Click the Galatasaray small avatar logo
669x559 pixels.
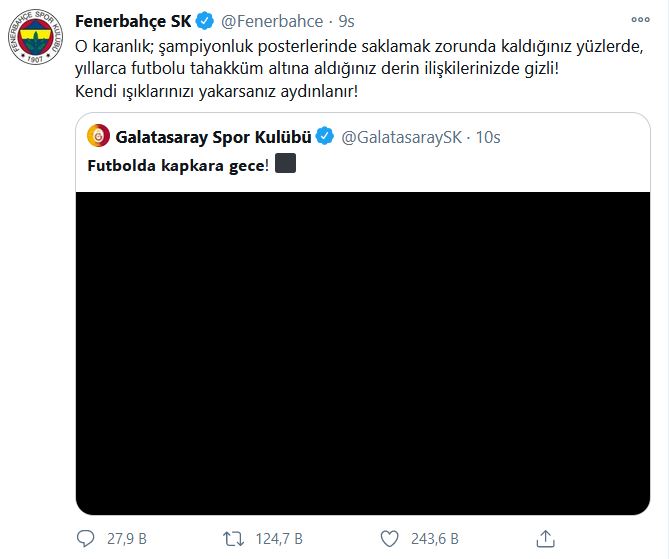(x=99, y=136)
